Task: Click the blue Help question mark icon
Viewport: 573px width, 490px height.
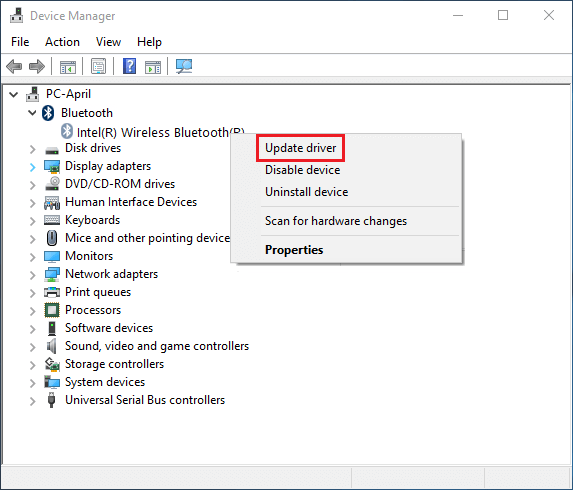Action: click(x=129, y=67)
